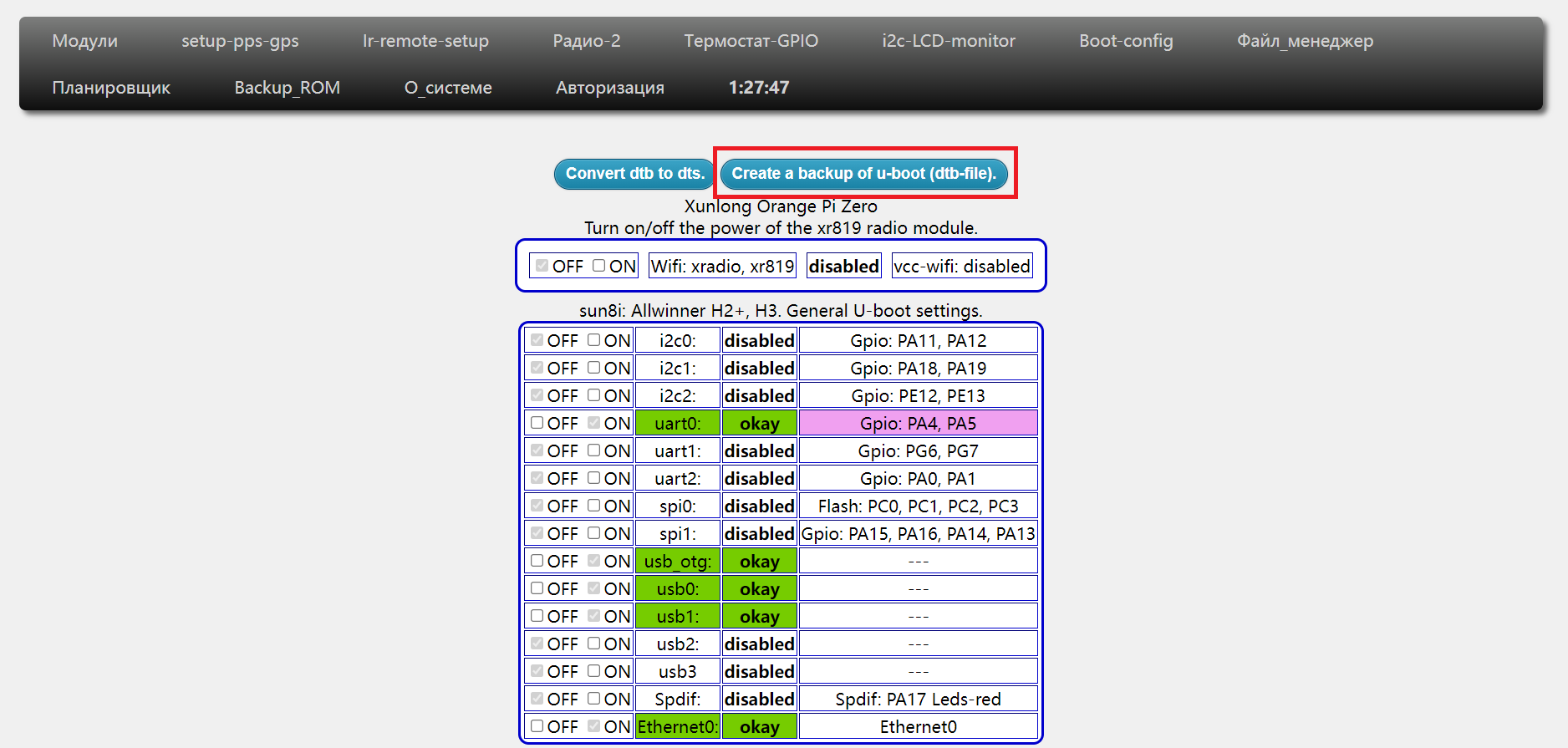Click the pink Gpio PA4, PA5 cell
Screen dimensions: 1568x748
[918, 423]
